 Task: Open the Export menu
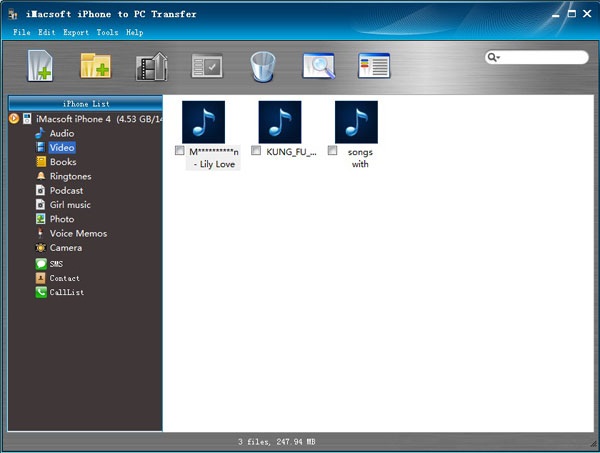(x=76, y=32)
